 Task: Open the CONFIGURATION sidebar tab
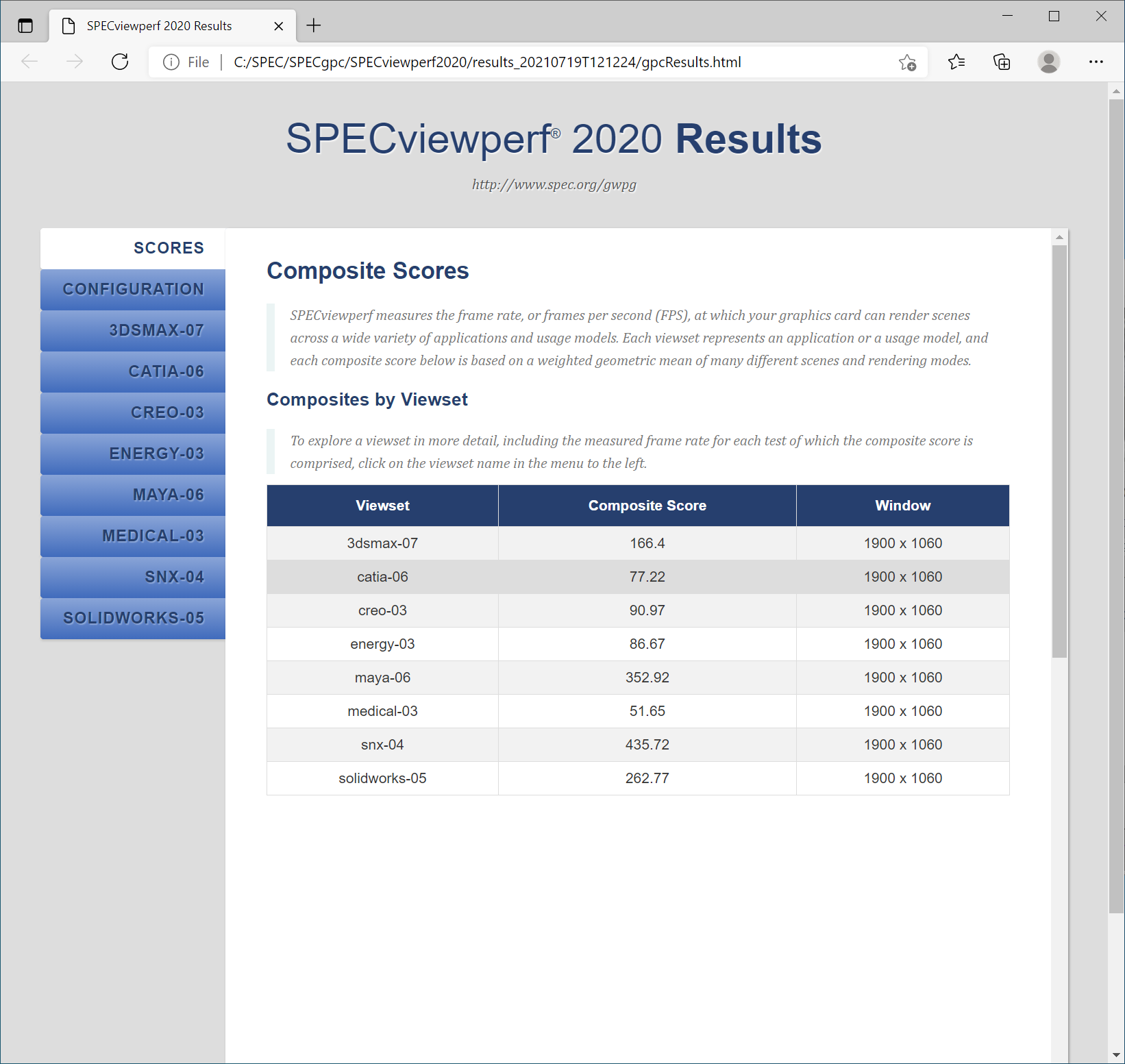133,289
